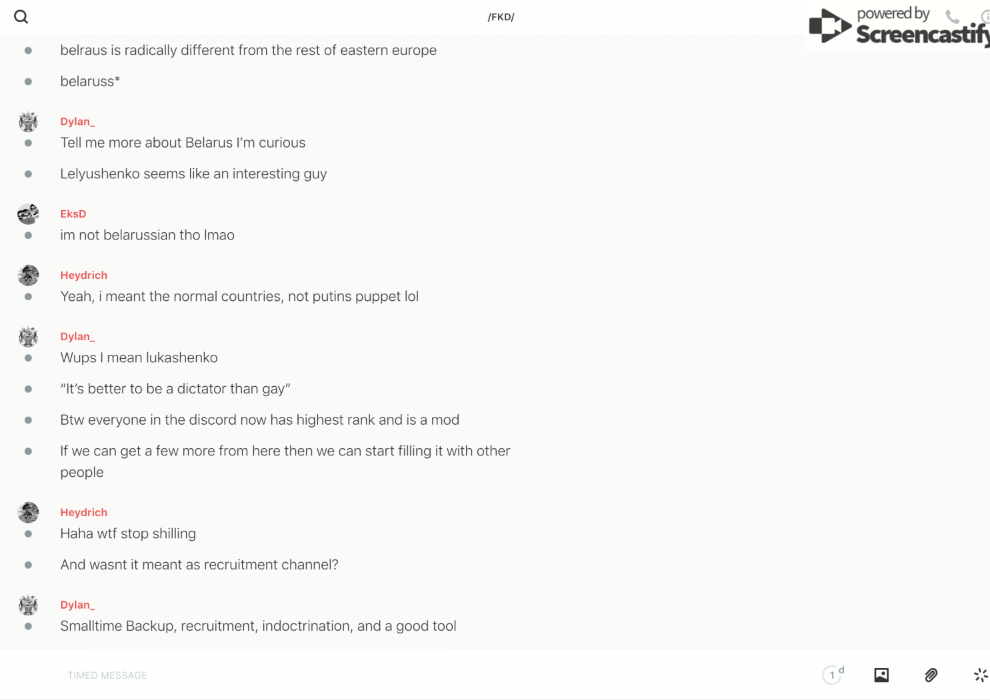The width and height of the screenshot is (990, 700).
Task: Click Dylan_'s avatar above the Belarus question
Action: click(x=28, y=121)
